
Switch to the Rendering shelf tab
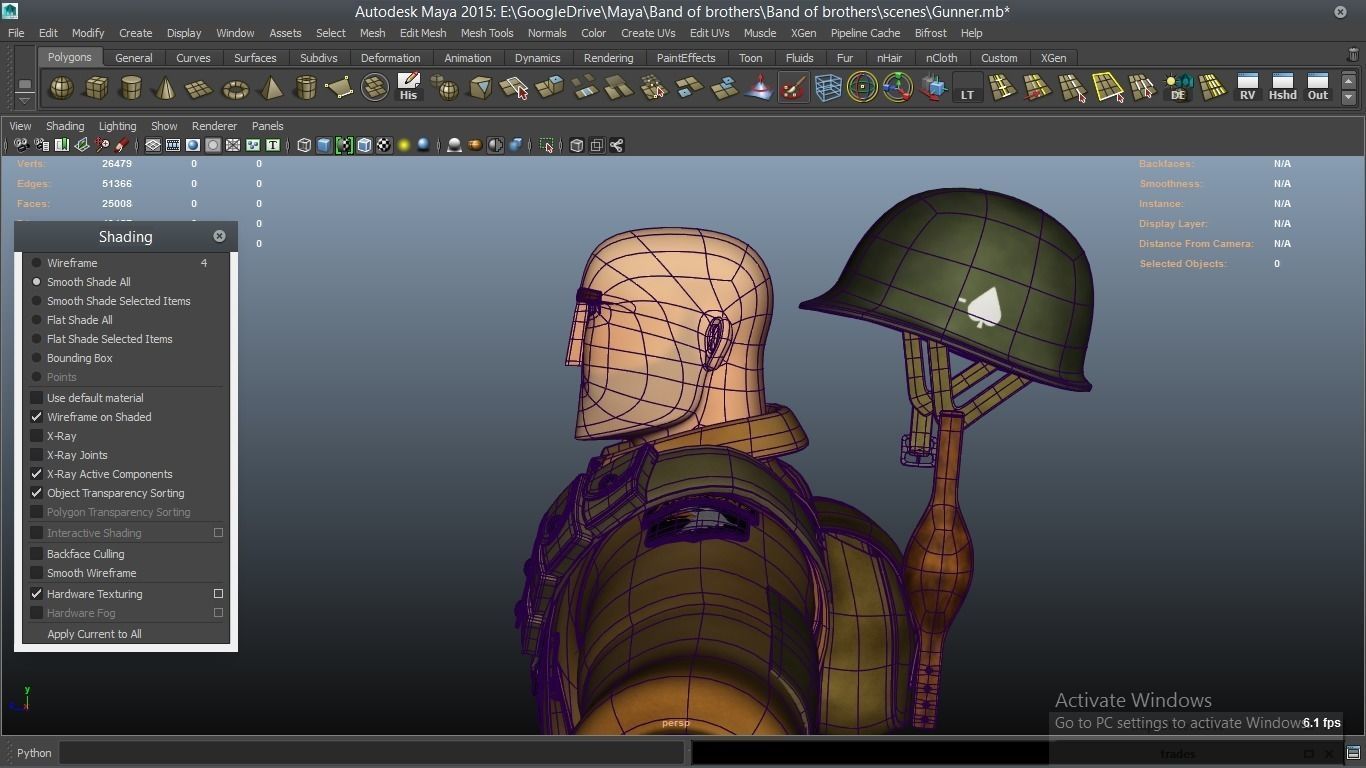click(x=608, y=58)
